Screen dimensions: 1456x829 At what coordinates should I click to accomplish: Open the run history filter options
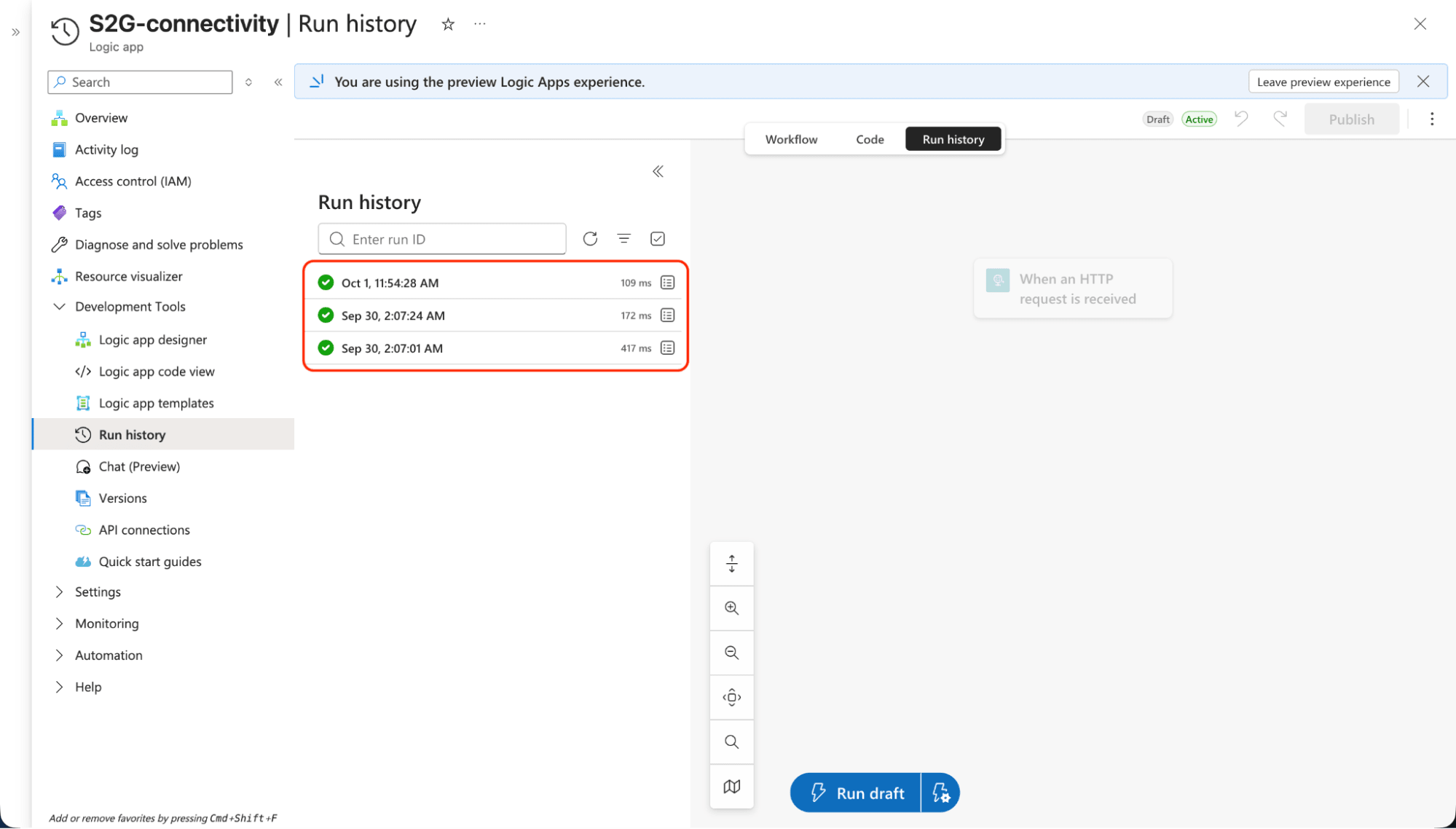[624, 239]
